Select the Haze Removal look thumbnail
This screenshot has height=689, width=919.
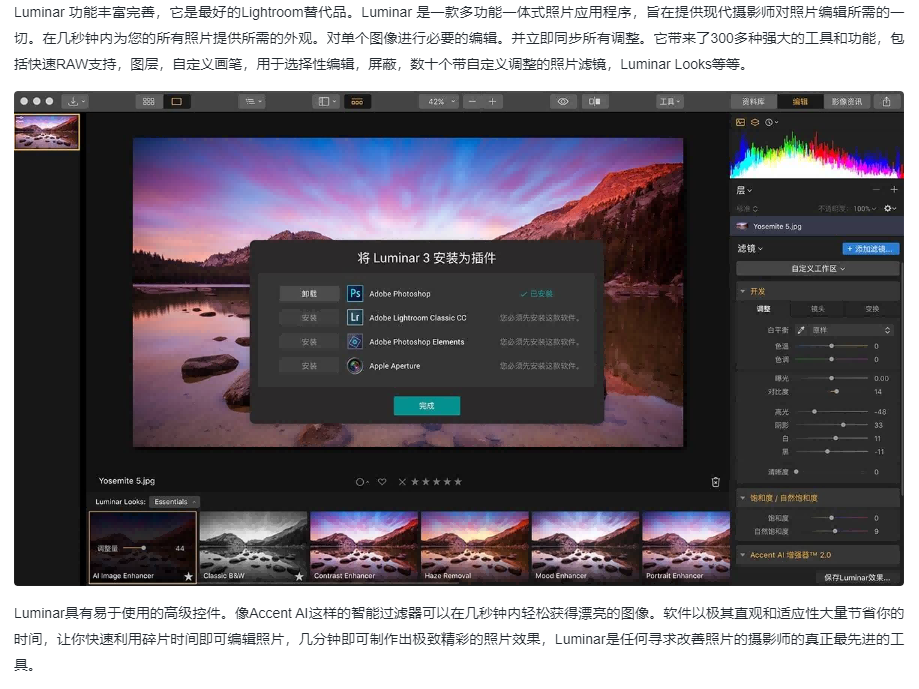pyautogui.click(x=475, y=547)
